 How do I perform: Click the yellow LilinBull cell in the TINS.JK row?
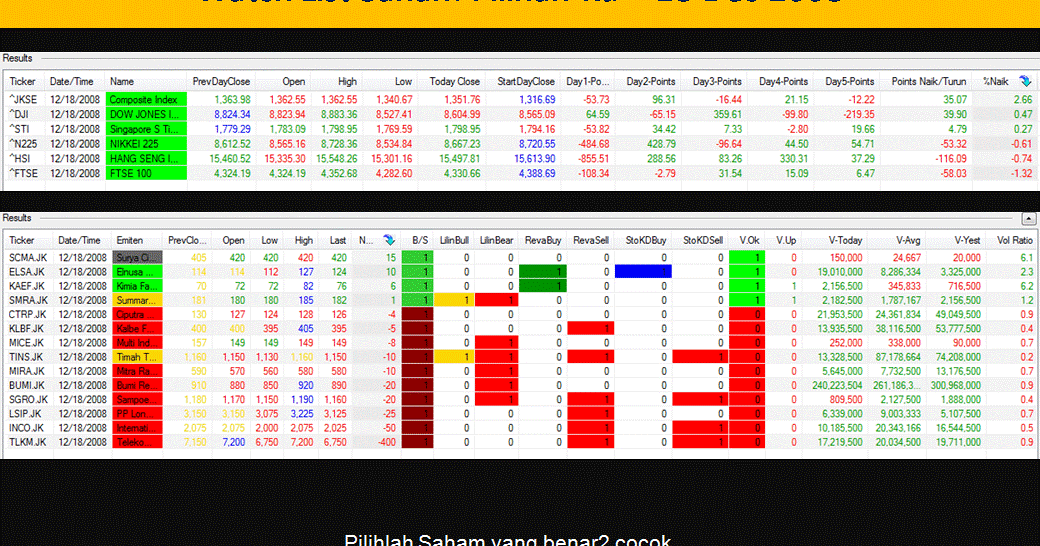(x=454, y=357)
